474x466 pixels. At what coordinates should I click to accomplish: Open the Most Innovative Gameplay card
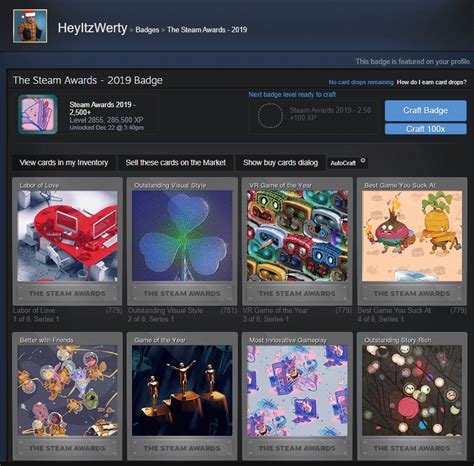point(297,396)
